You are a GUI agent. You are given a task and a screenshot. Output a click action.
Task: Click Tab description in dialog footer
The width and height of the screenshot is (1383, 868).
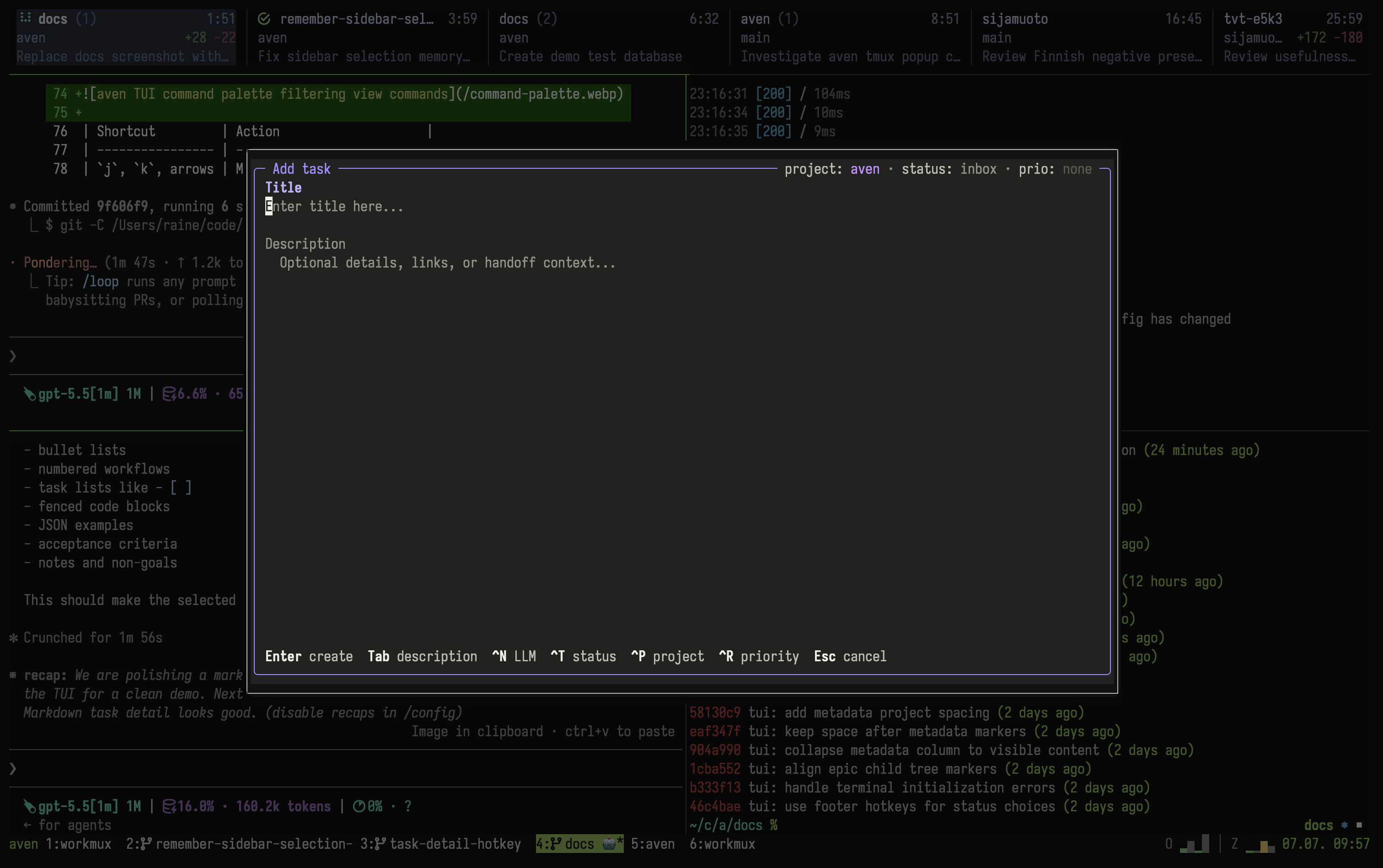pos(422,656)
